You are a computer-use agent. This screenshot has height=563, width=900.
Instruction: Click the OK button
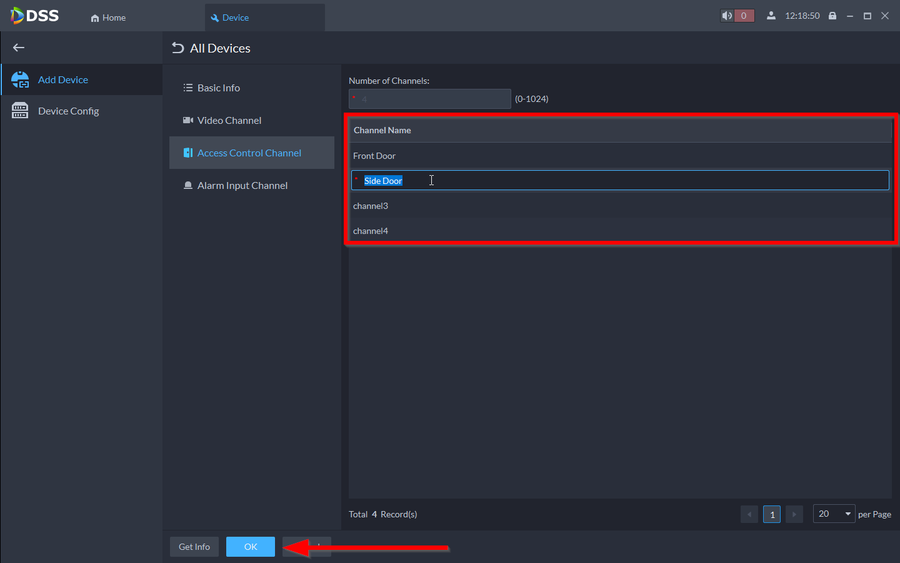pos(250,547)
